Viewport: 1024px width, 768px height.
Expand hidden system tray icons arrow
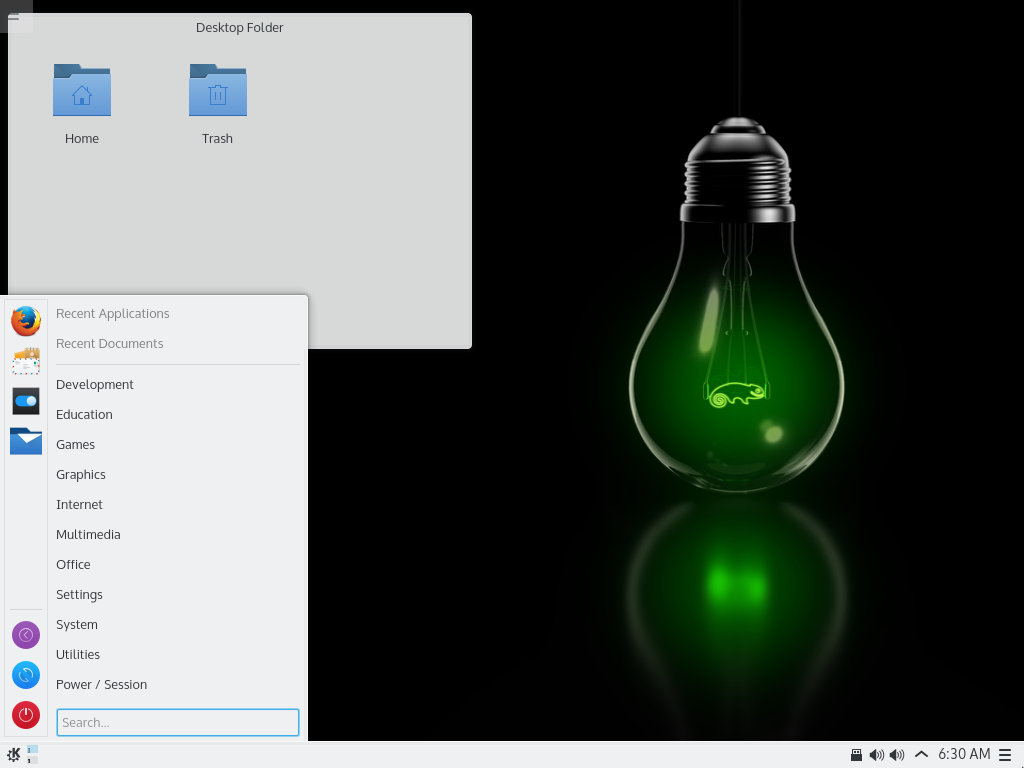click(921, 755)
